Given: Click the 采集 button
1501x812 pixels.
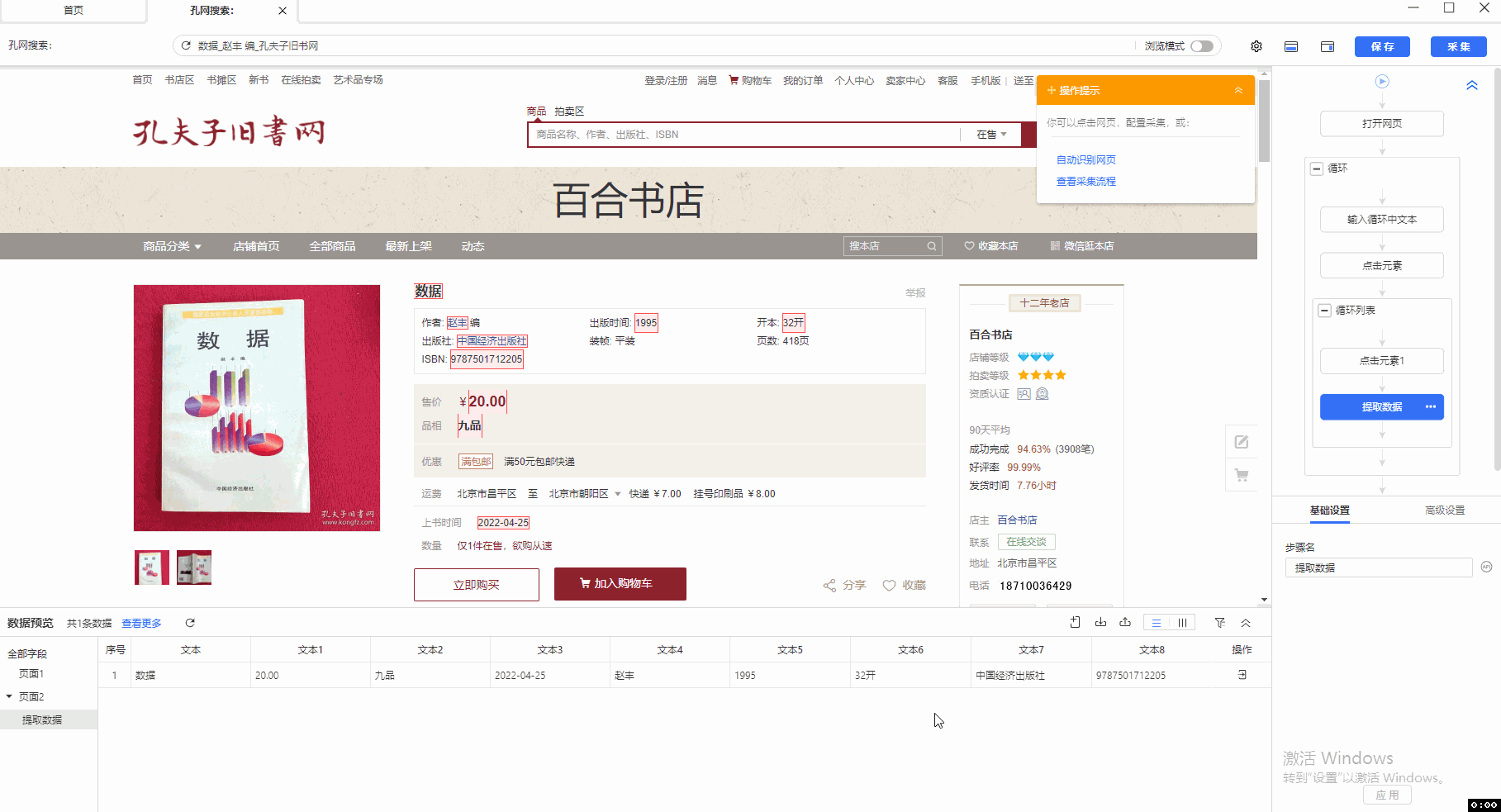Looking at the screenshot, I should coord(1459,46).
